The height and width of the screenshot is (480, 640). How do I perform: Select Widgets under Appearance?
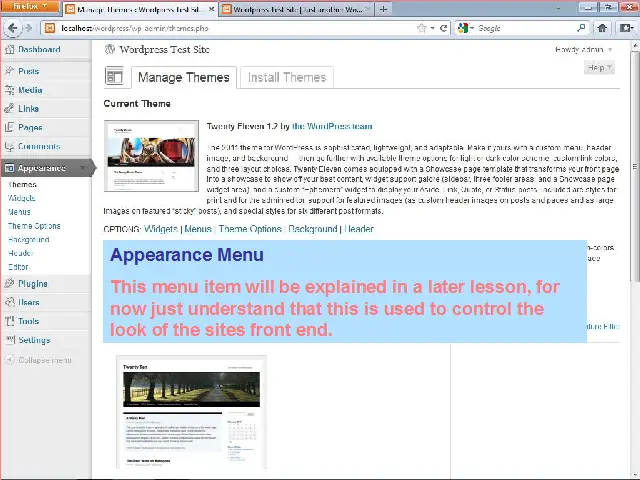[22, 198]
